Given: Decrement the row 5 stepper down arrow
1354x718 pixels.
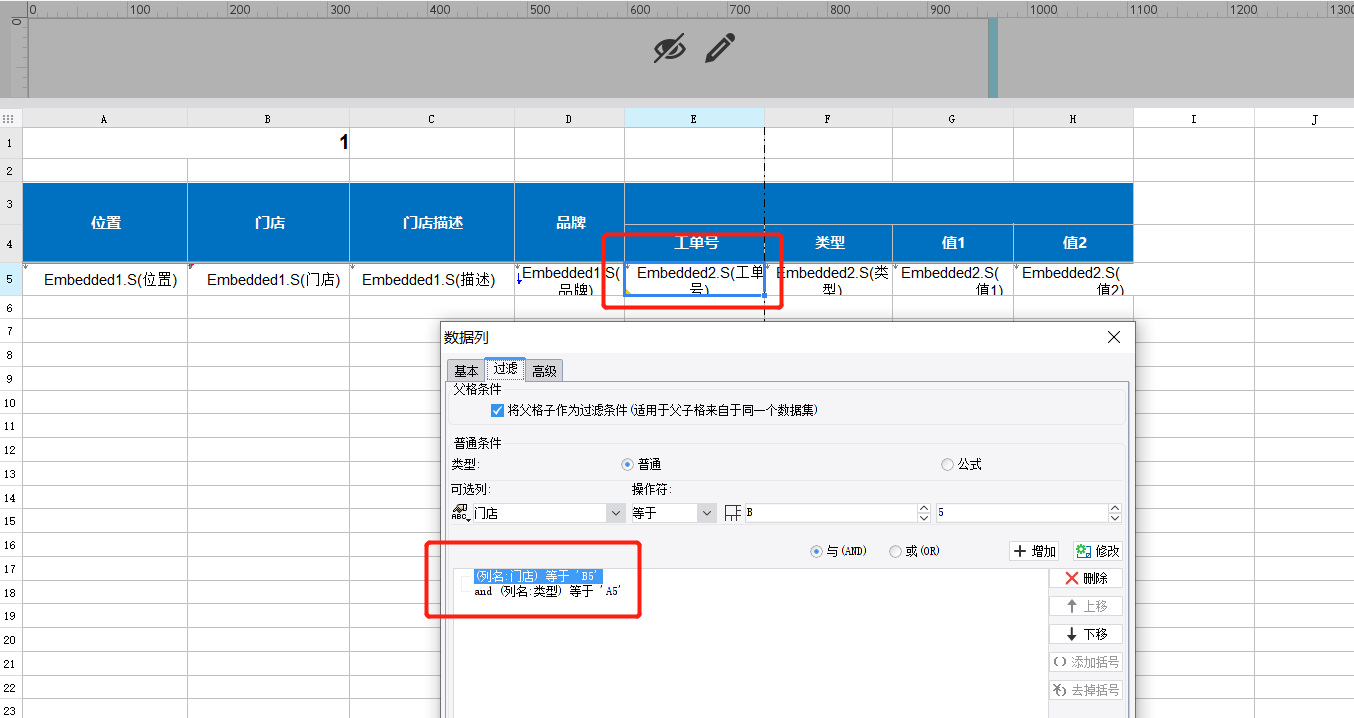Looking at the screenshot, I should (x=1115, y=518).
